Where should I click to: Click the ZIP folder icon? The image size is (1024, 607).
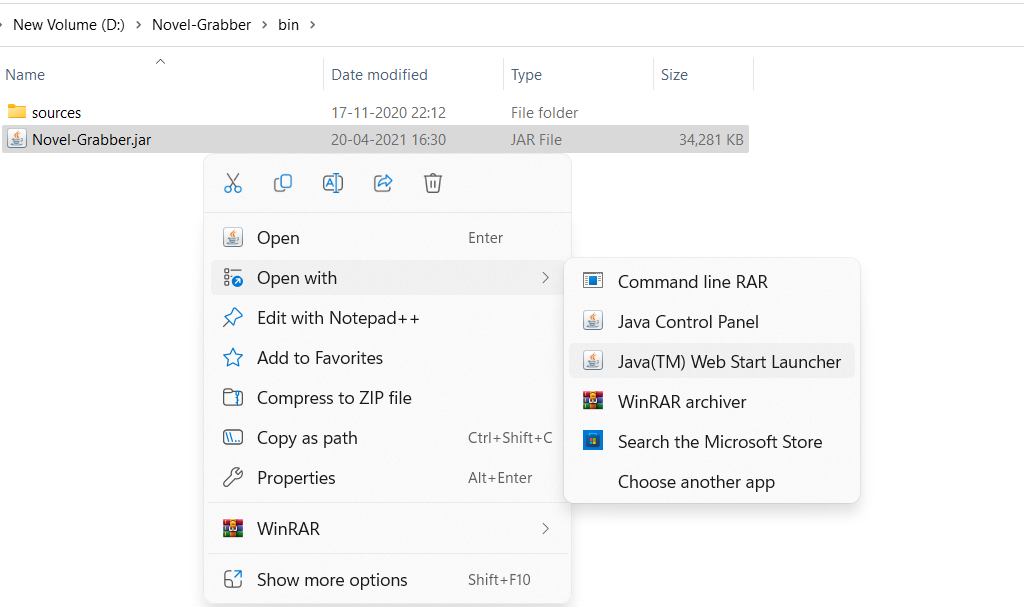(x=233, y=397)
